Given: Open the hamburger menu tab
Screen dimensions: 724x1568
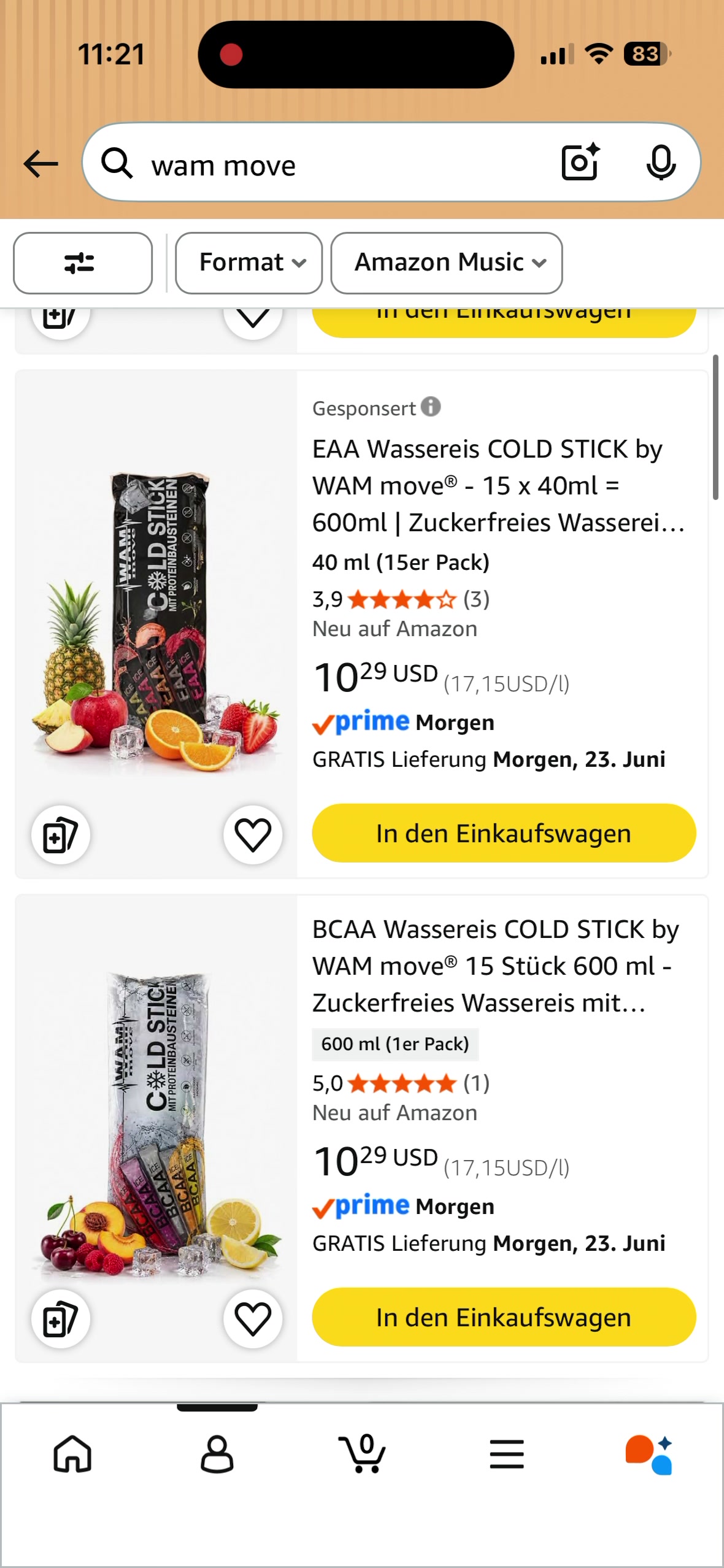Looking at the screenshot, I should pyautogui.click(x=507, y=1454).
